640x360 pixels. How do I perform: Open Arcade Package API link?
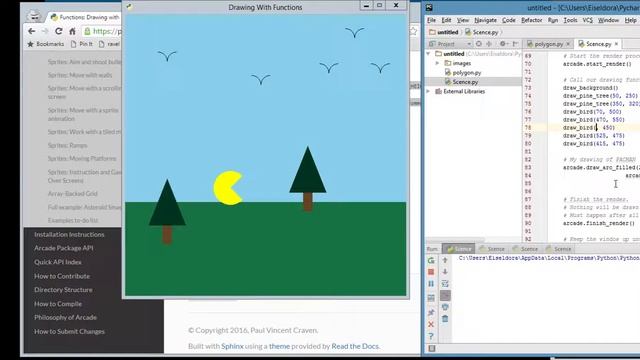(x=64, y=248)
